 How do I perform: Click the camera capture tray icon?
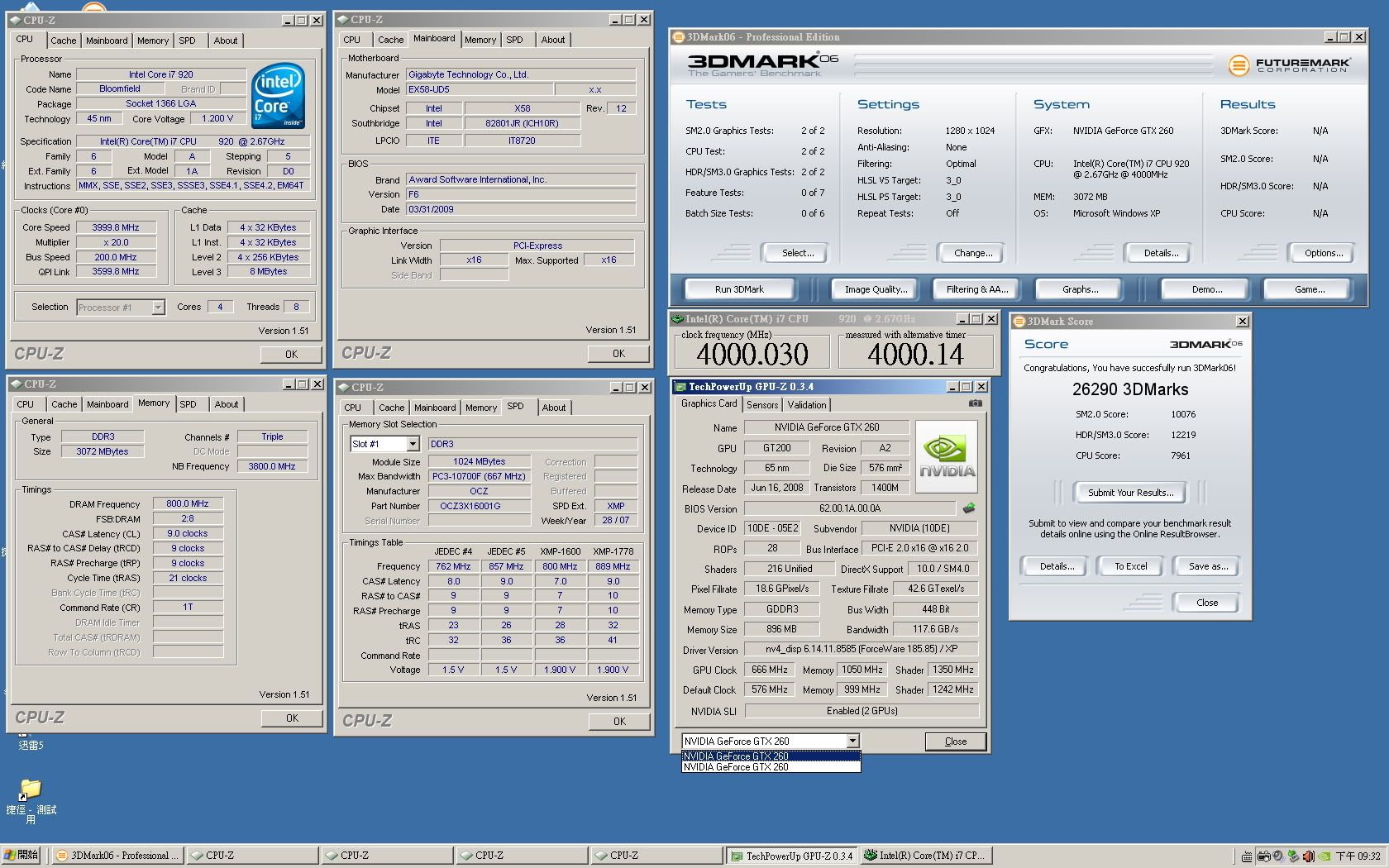coord(1263,856)
